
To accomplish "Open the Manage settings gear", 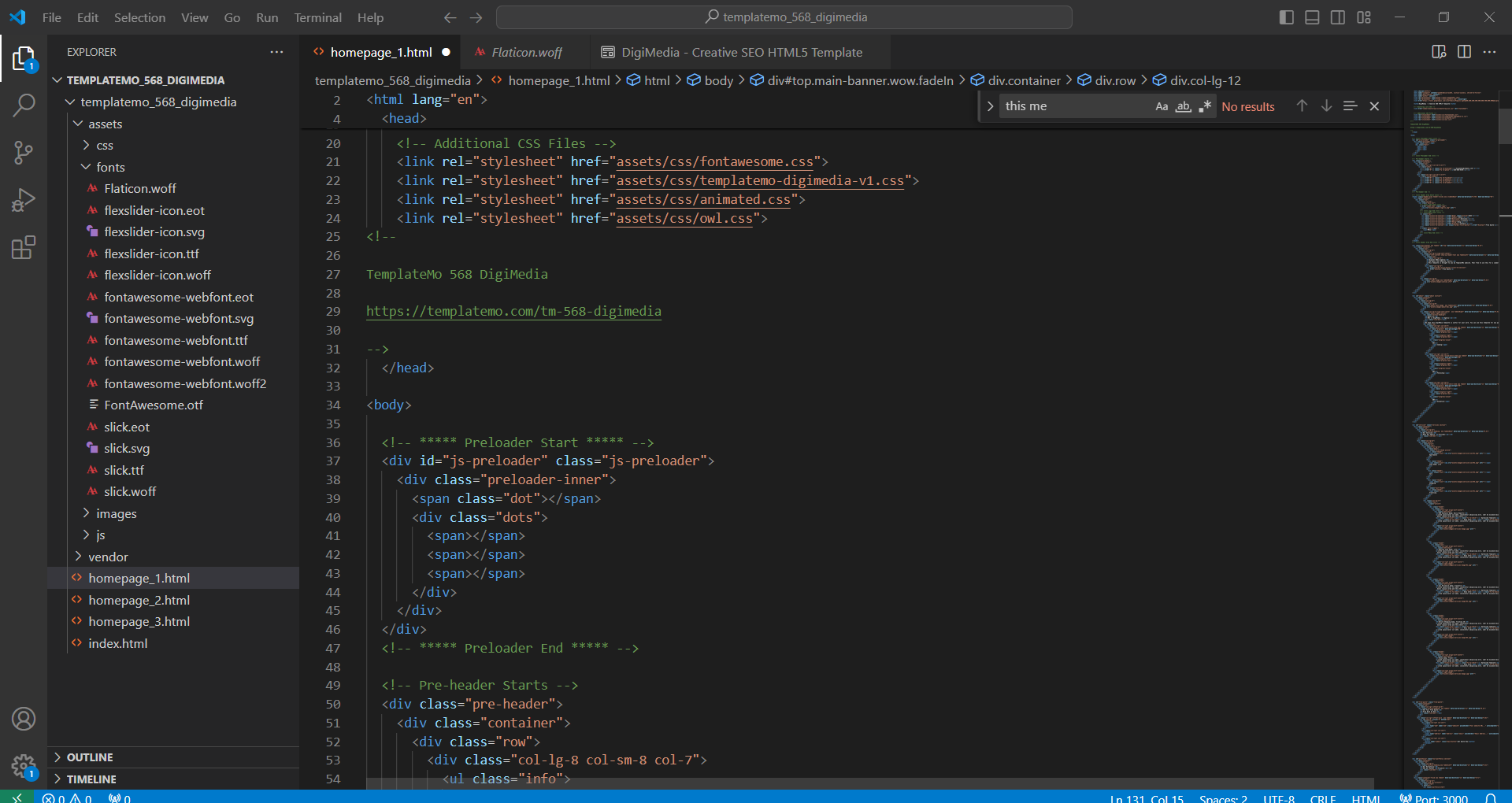I will tap(24, 766).
